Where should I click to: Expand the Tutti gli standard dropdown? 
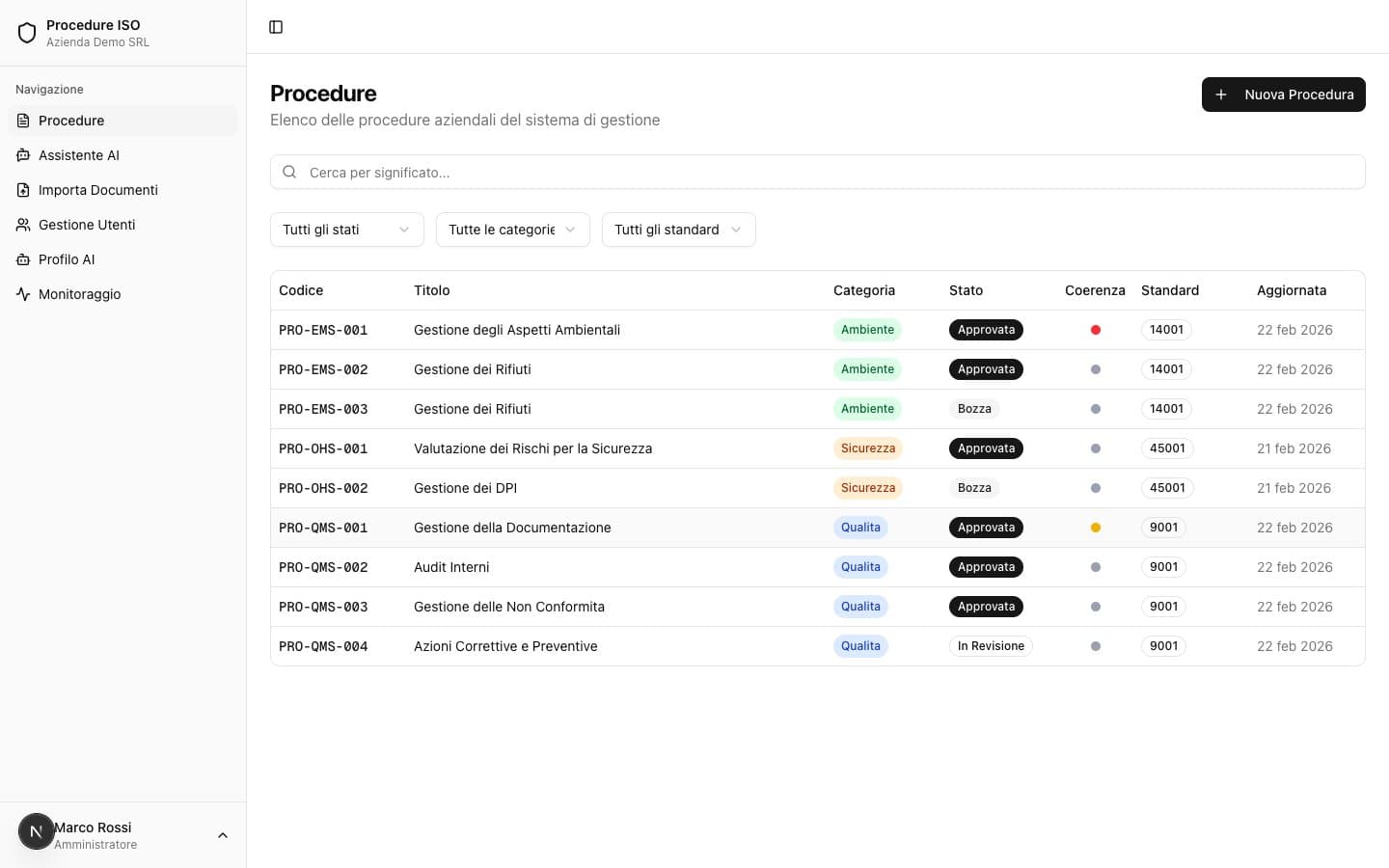[x=678, y=230]
